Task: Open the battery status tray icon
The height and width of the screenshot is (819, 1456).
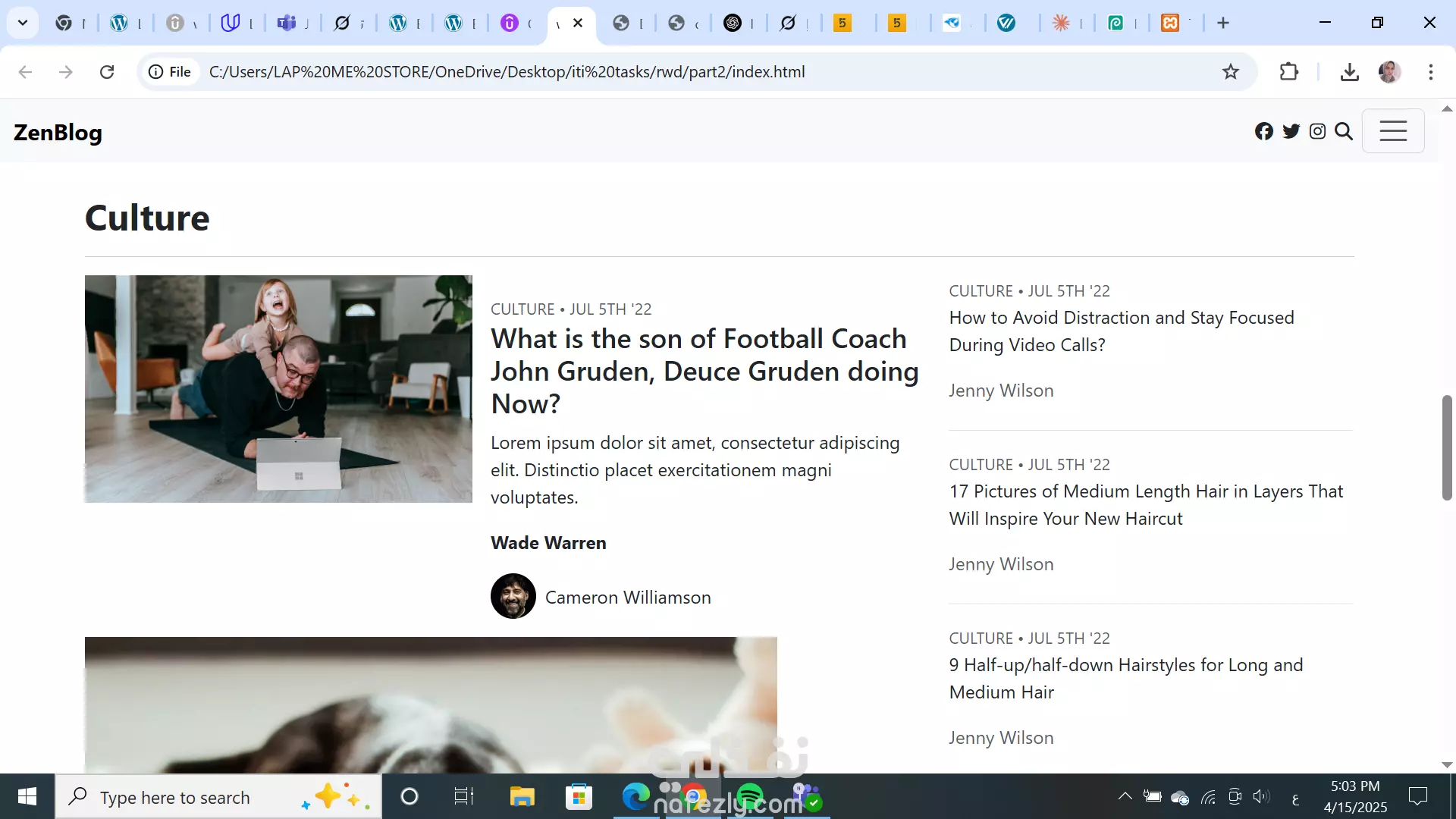Action: point(1153,796)
